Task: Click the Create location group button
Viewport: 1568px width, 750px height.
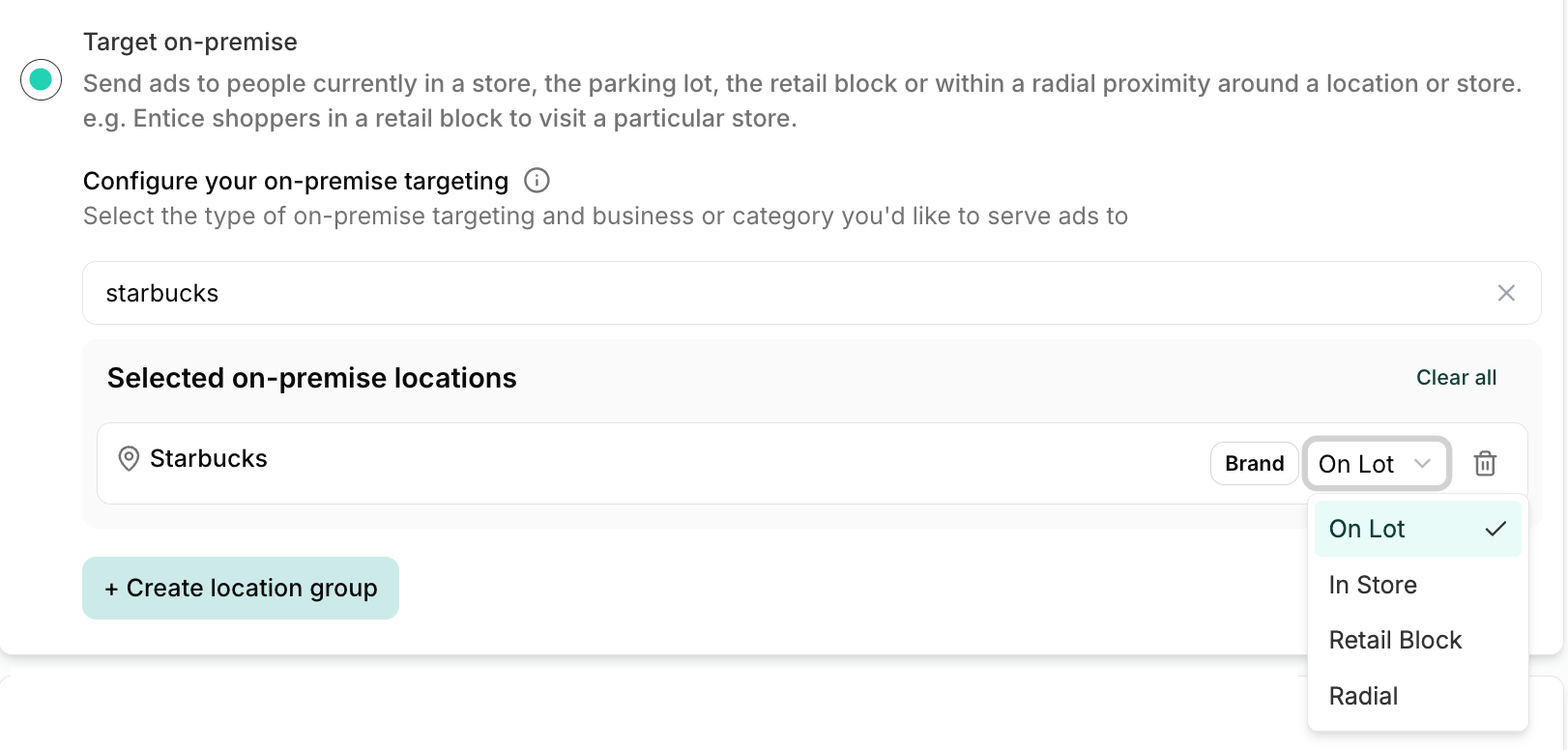Action: 241,588
